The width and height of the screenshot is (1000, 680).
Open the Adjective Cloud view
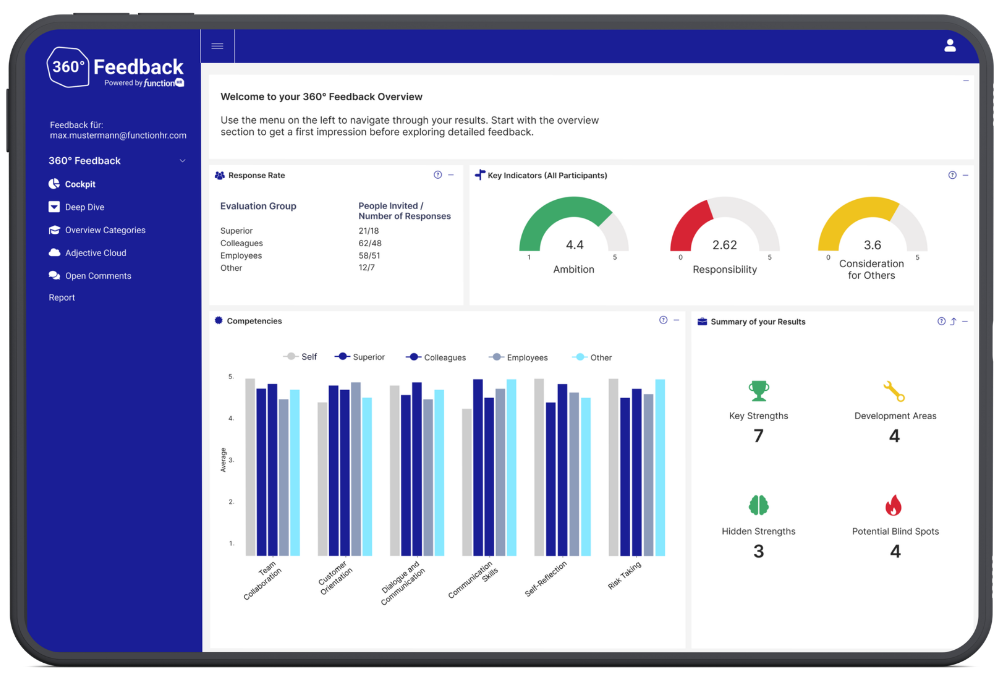(x=88, y=253)
